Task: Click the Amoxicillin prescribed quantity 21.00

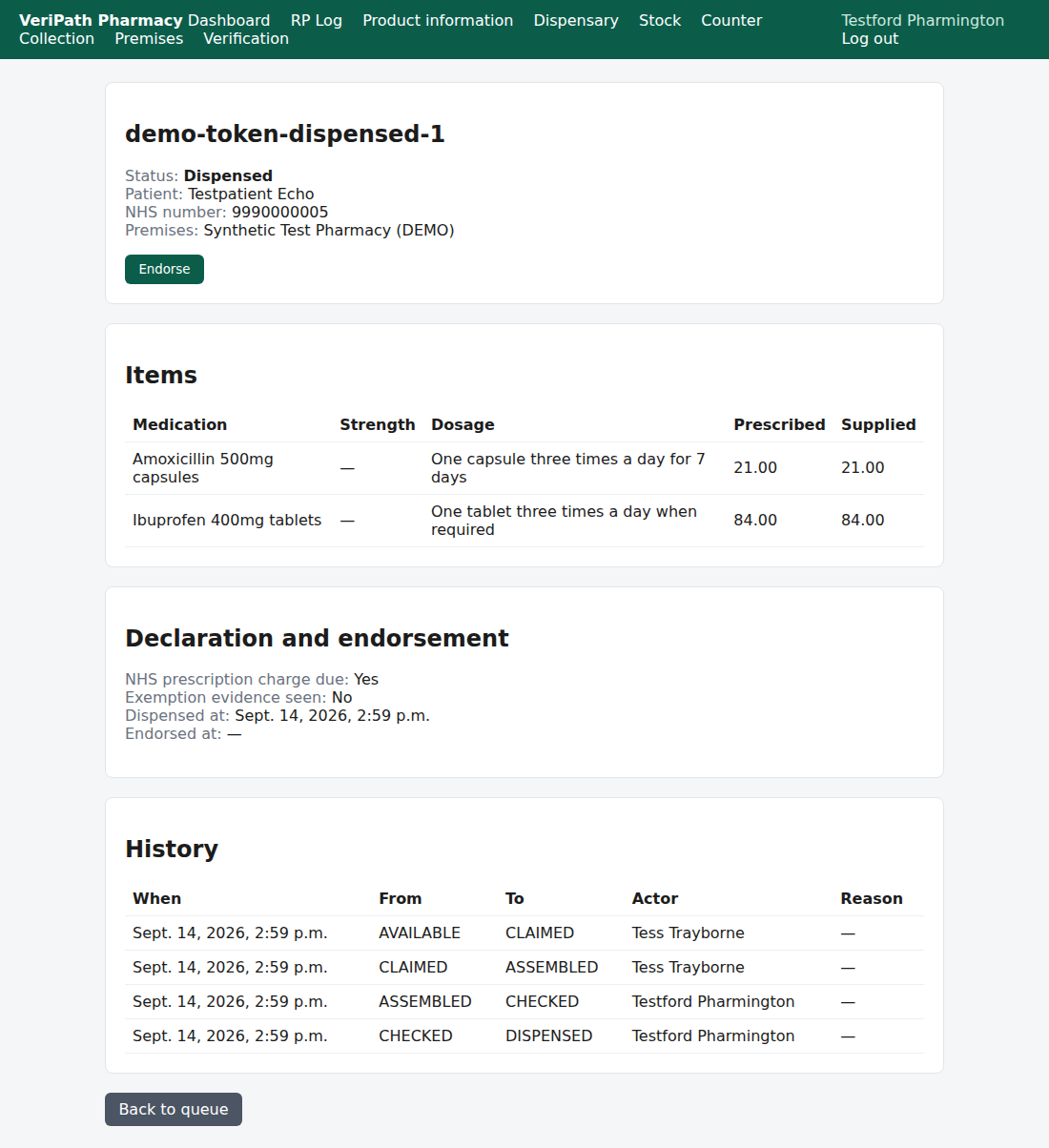Action: (x=755, y=468)
